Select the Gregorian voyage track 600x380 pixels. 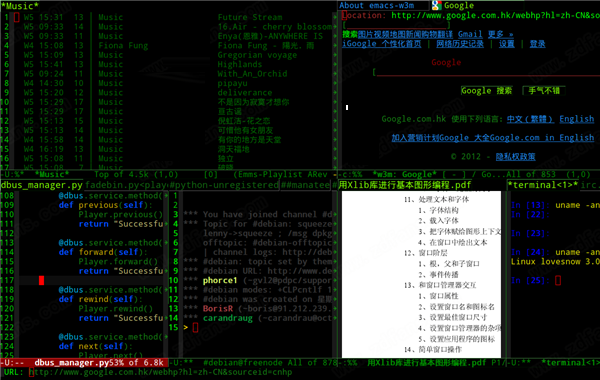tap(257, 55)
